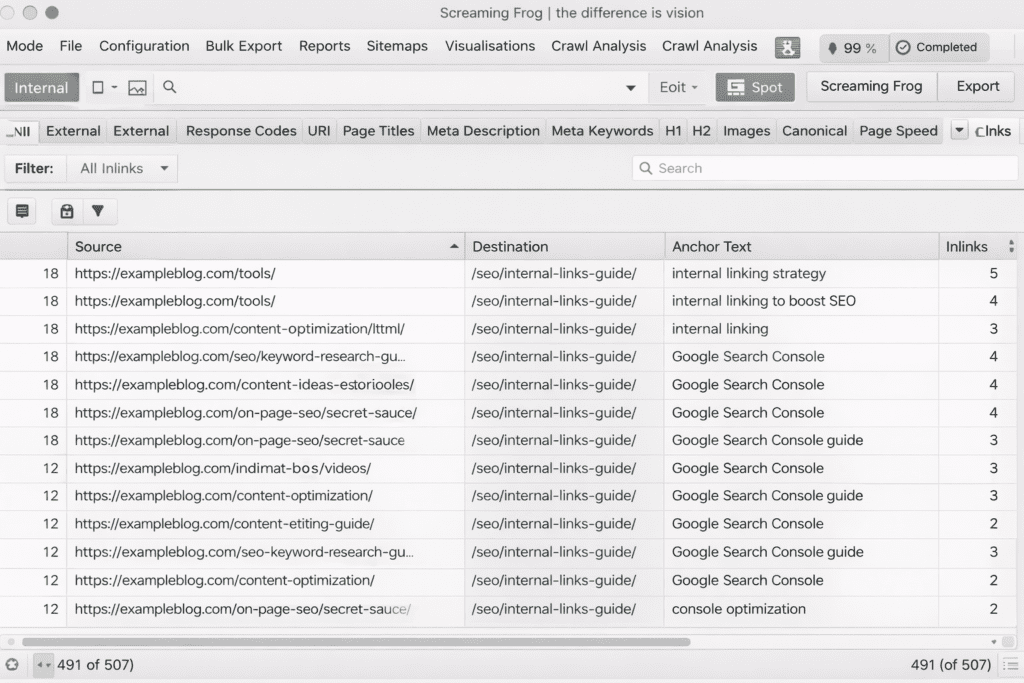
Task: Open the Visualisations menu
Action: pos(490,46)
